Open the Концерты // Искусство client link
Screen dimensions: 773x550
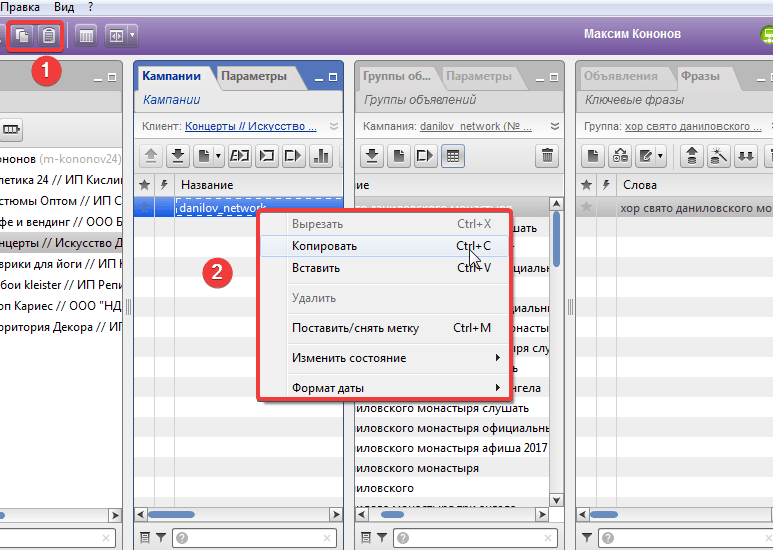[x=251, y=127]
